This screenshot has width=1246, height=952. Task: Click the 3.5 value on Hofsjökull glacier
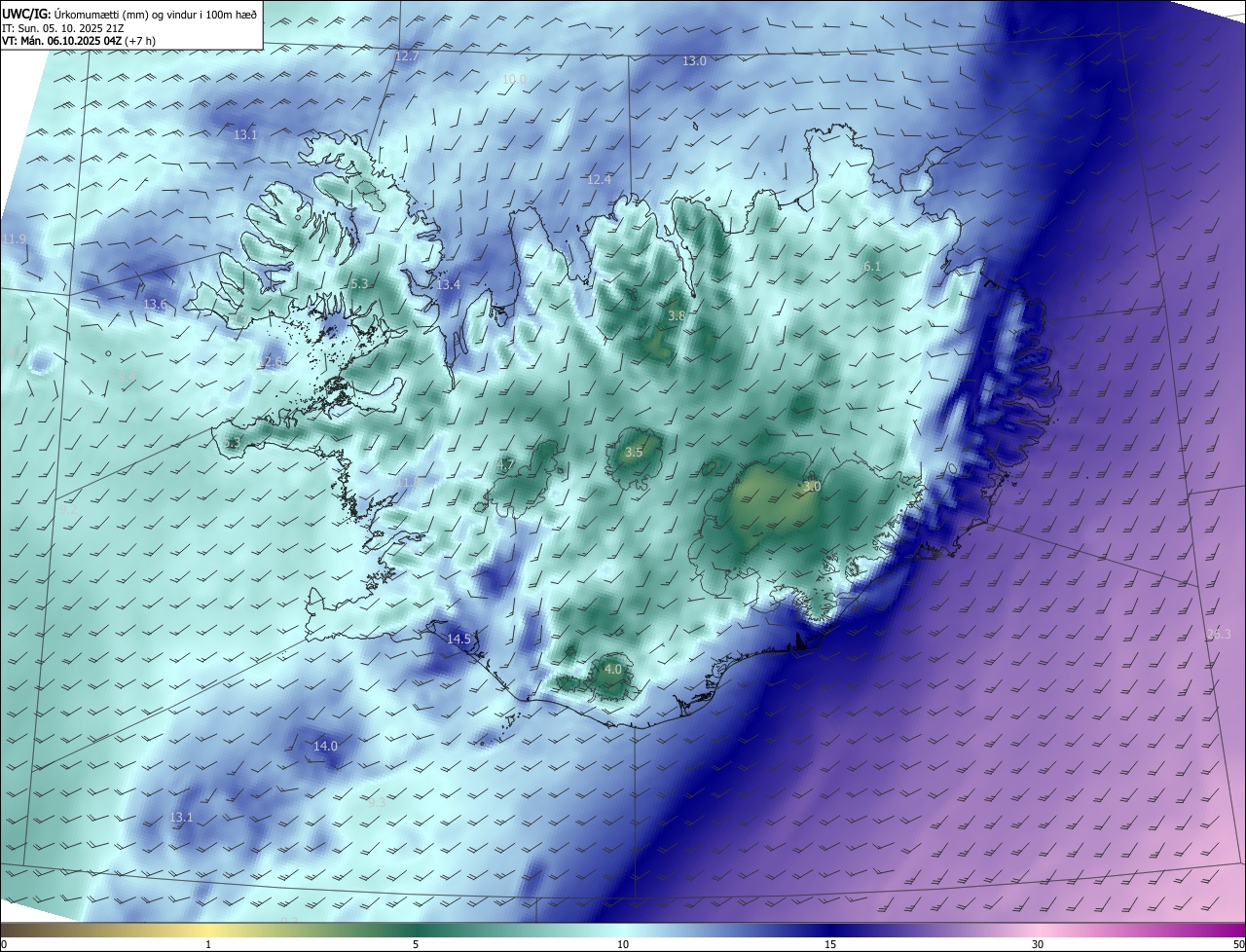[x=634, y=453]
